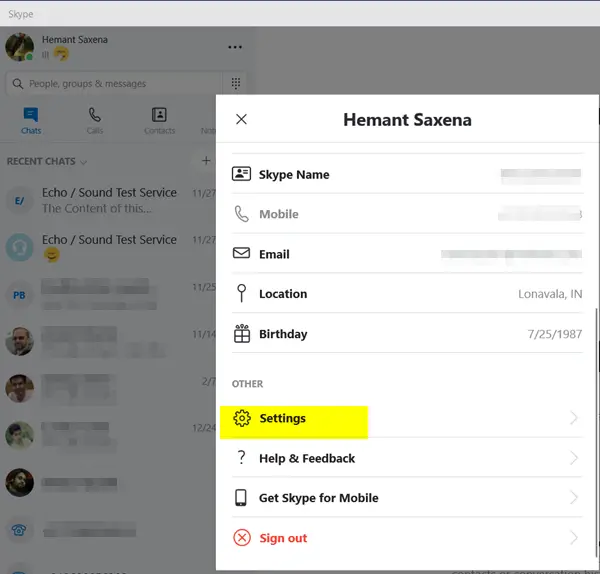Expand the Sign out row chevron
This screenshot has width=600, height=574.
(574, 538)
